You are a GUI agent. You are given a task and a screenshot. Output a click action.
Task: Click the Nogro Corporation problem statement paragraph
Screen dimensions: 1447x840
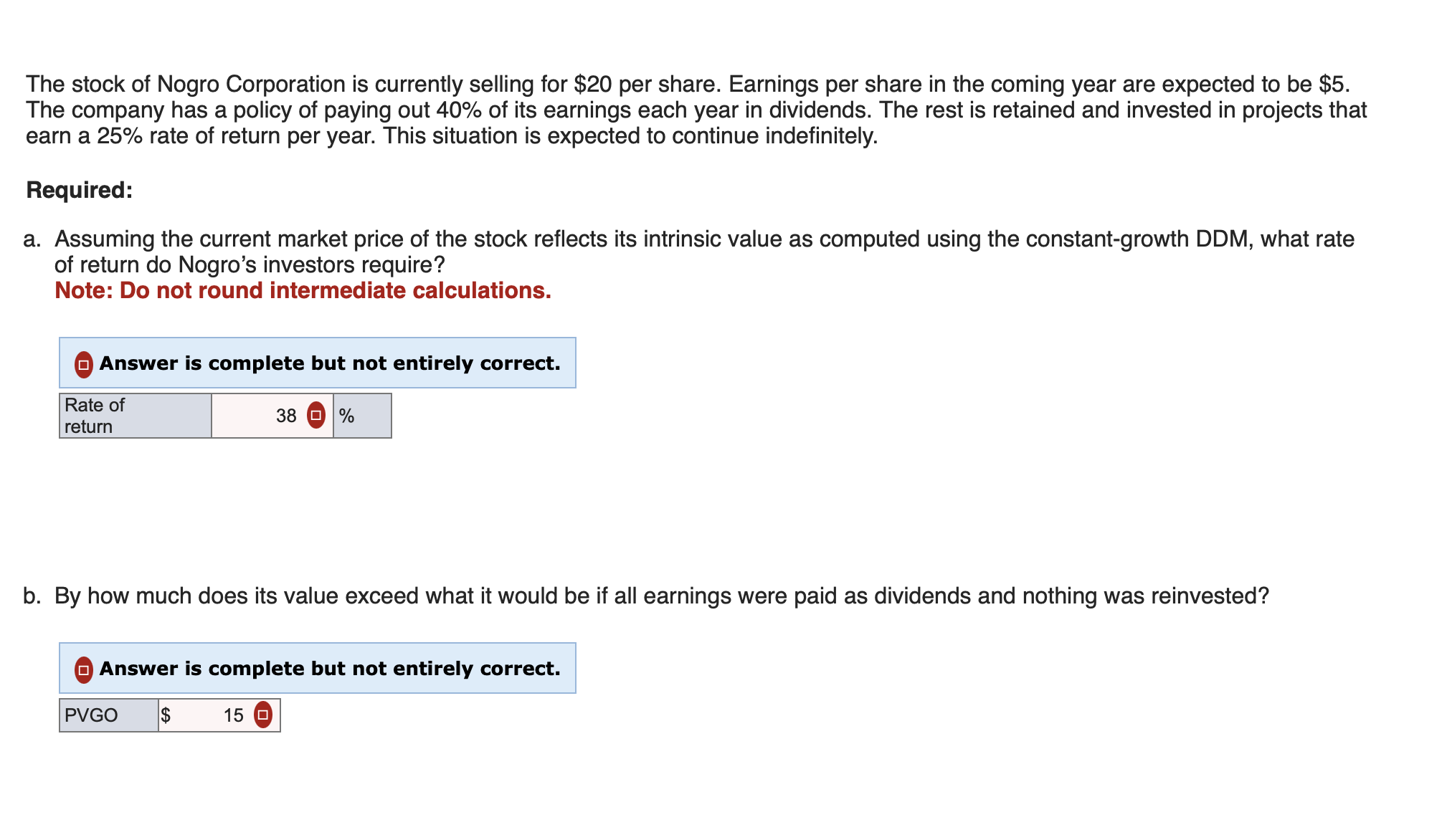tap(696, 110)
